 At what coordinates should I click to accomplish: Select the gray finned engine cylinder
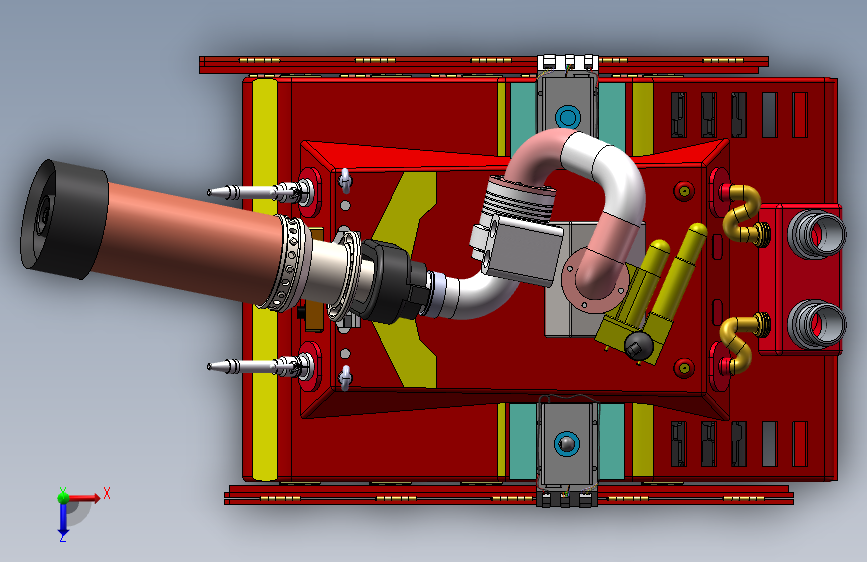[517, 200]
